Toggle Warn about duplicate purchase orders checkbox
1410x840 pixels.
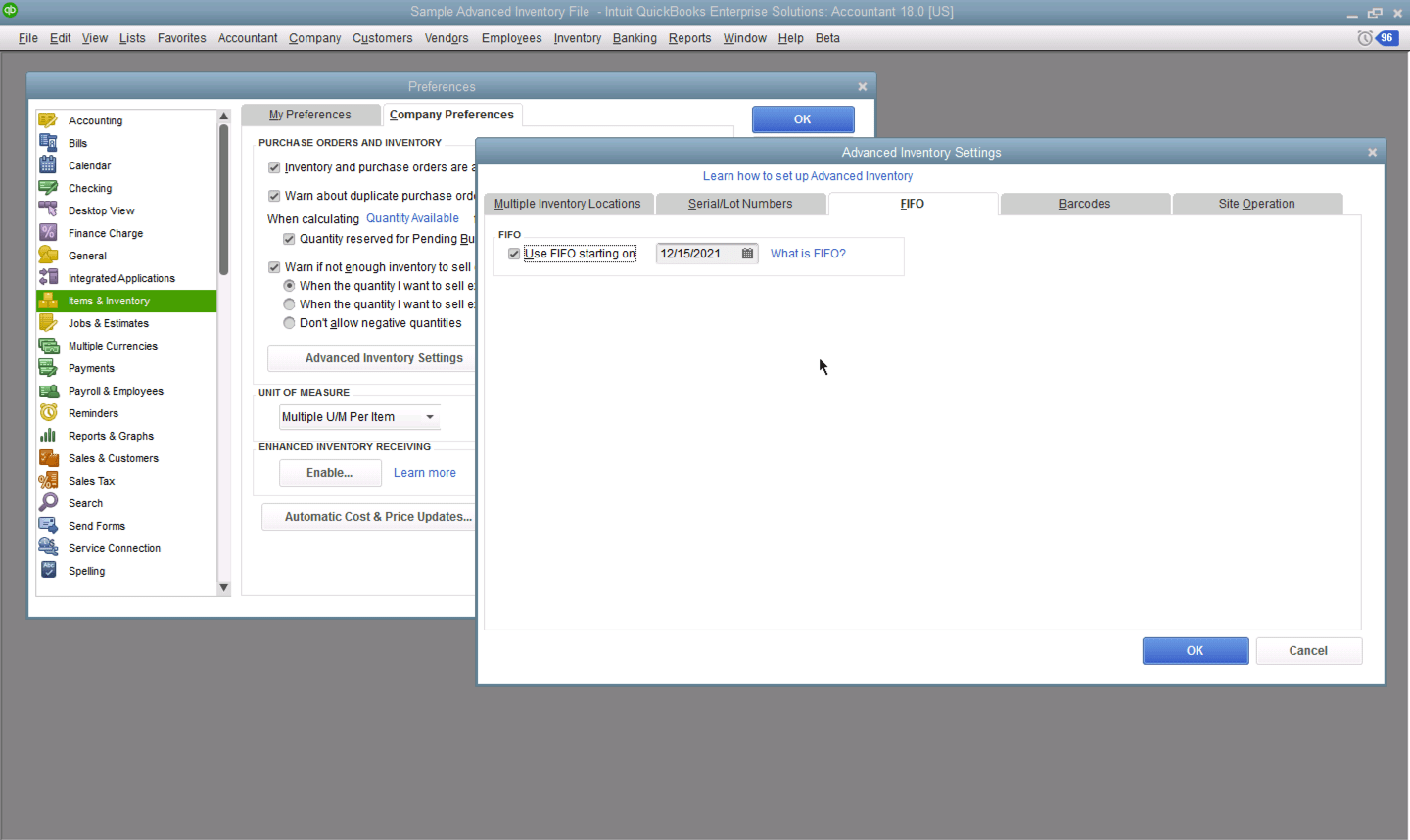click(274, 196)
